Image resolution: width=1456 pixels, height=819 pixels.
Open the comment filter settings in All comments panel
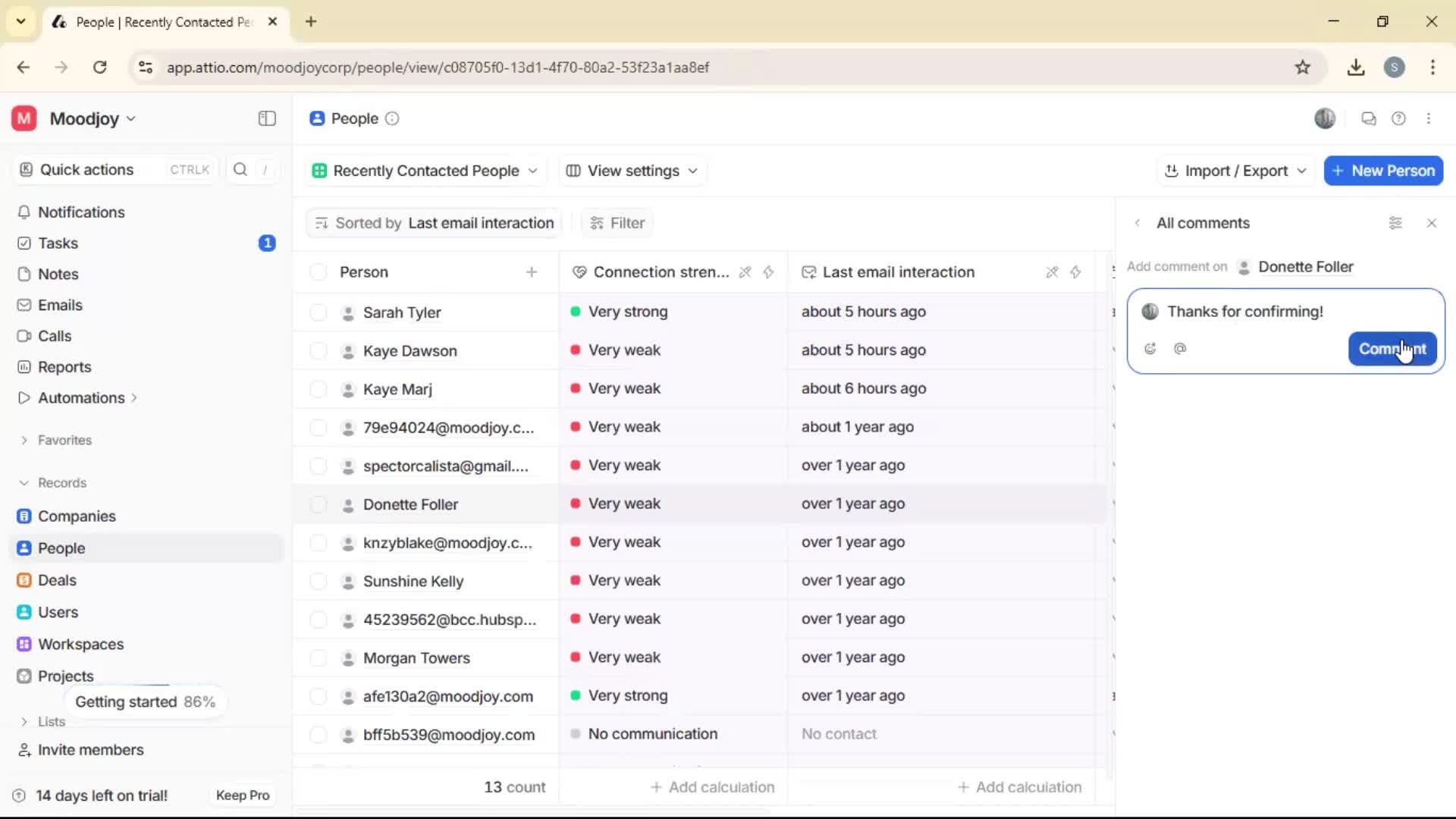(x=1395, y=223)
